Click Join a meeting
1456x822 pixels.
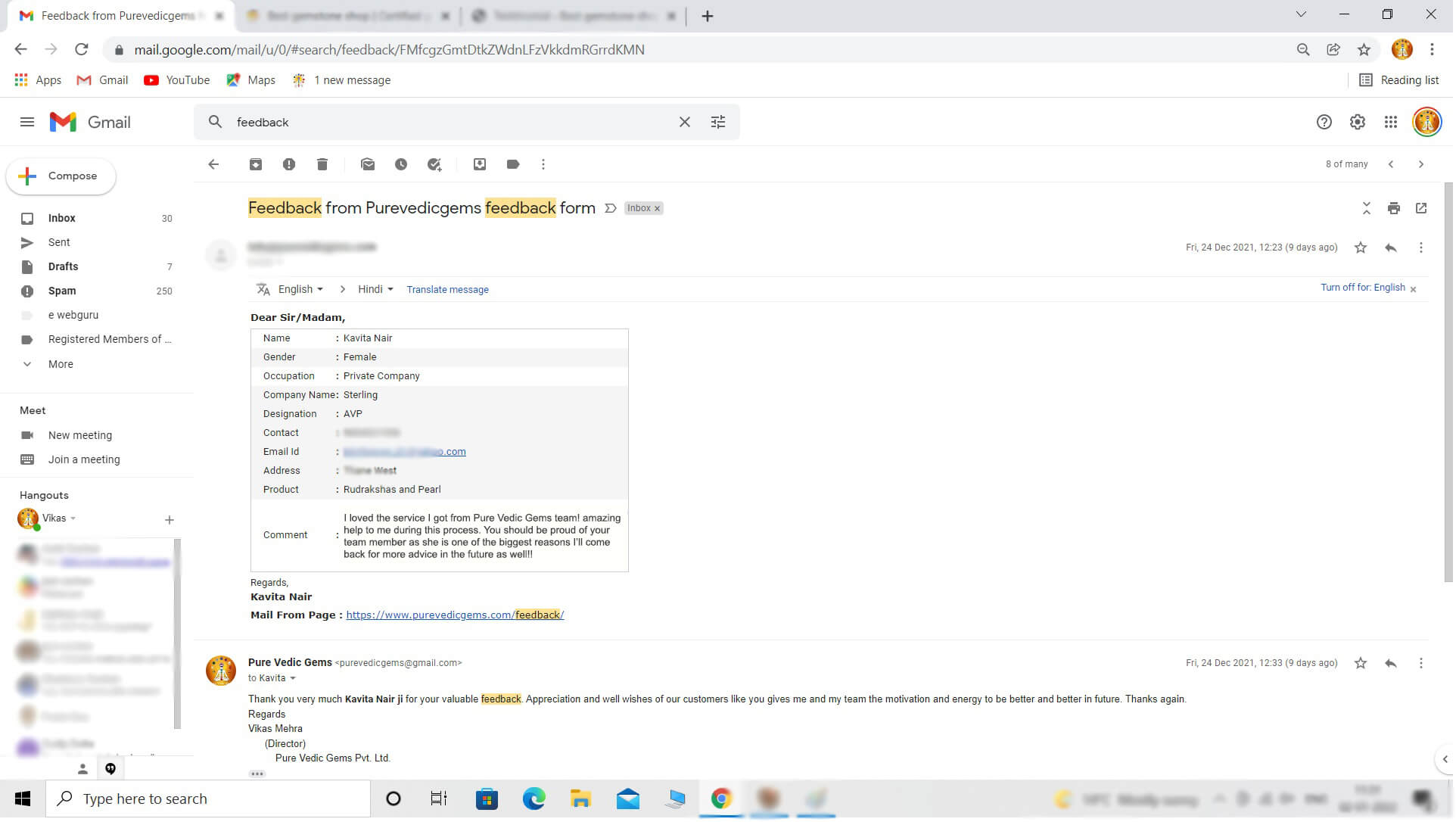[x=84, y=460]
